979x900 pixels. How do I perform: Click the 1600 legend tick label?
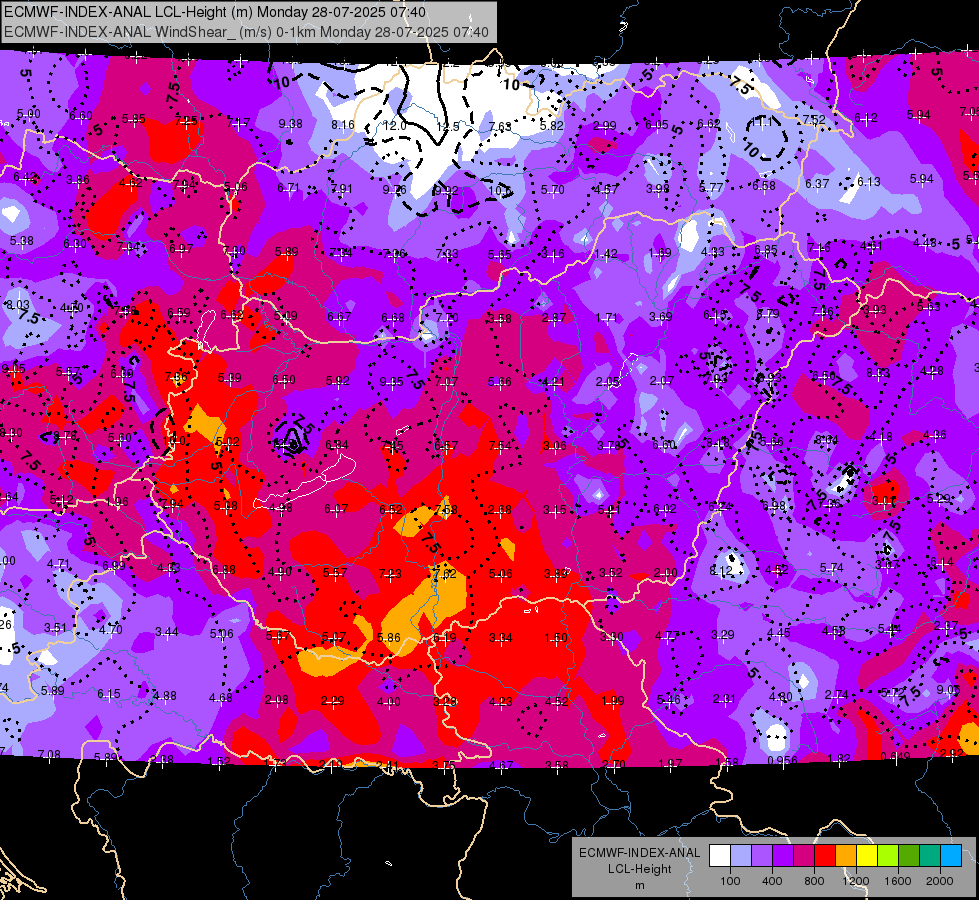(898, 881)
